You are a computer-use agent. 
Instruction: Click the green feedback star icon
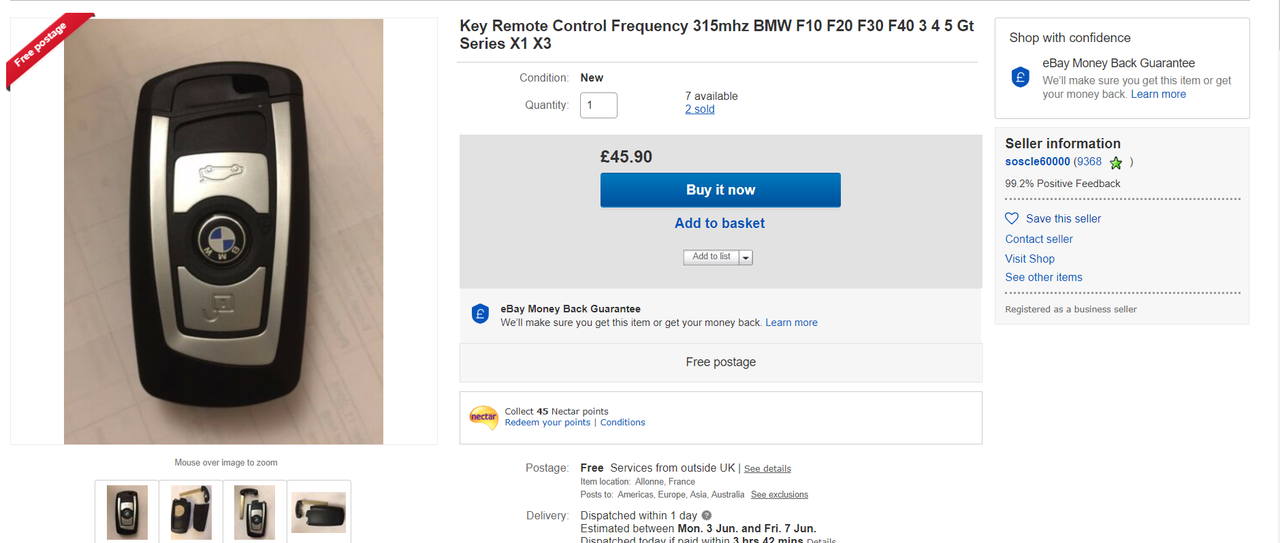coord(1116,162)
